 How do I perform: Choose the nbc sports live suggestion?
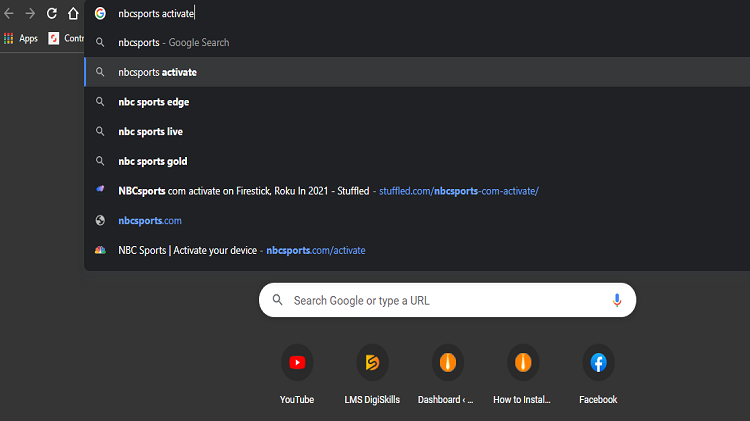(x=417, y=132)
